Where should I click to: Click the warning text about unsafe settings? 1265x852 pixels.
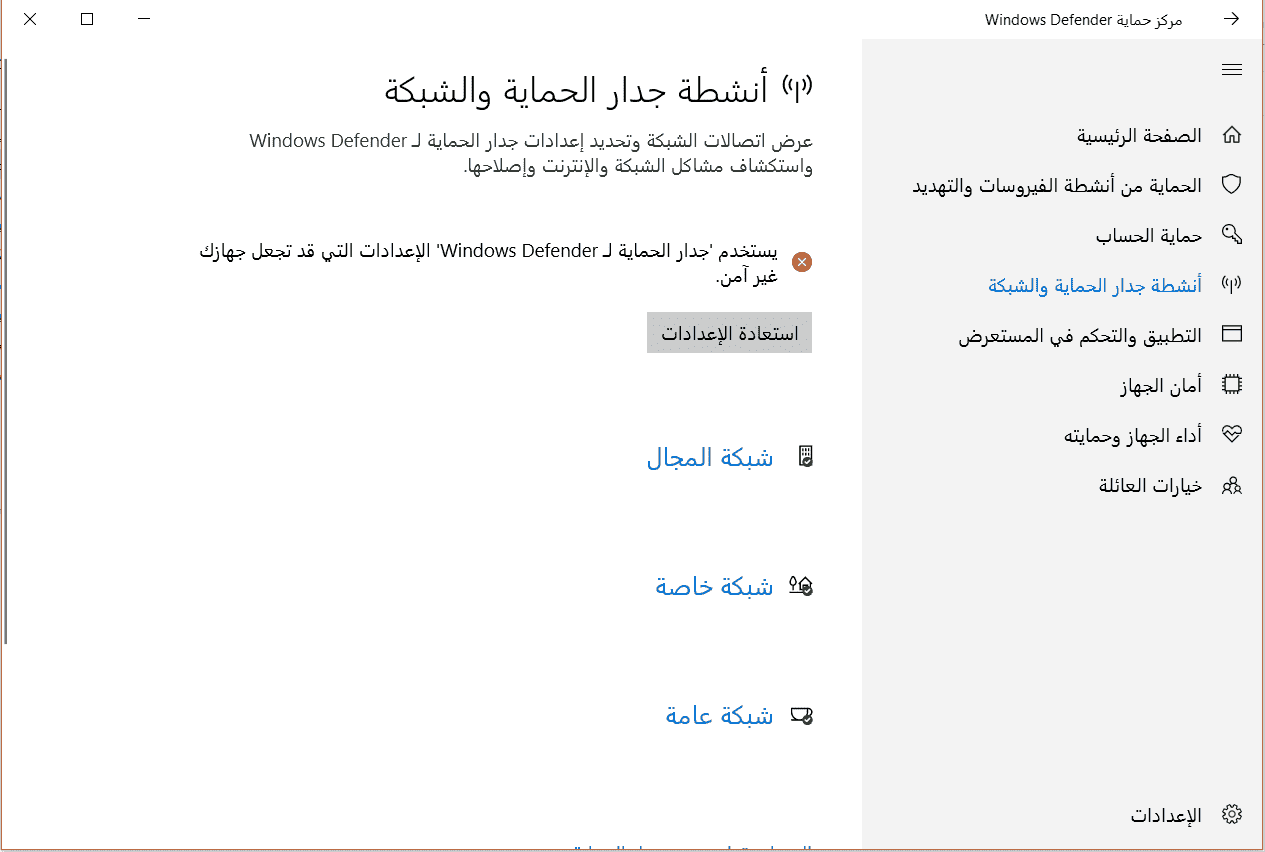coord(488,263)
